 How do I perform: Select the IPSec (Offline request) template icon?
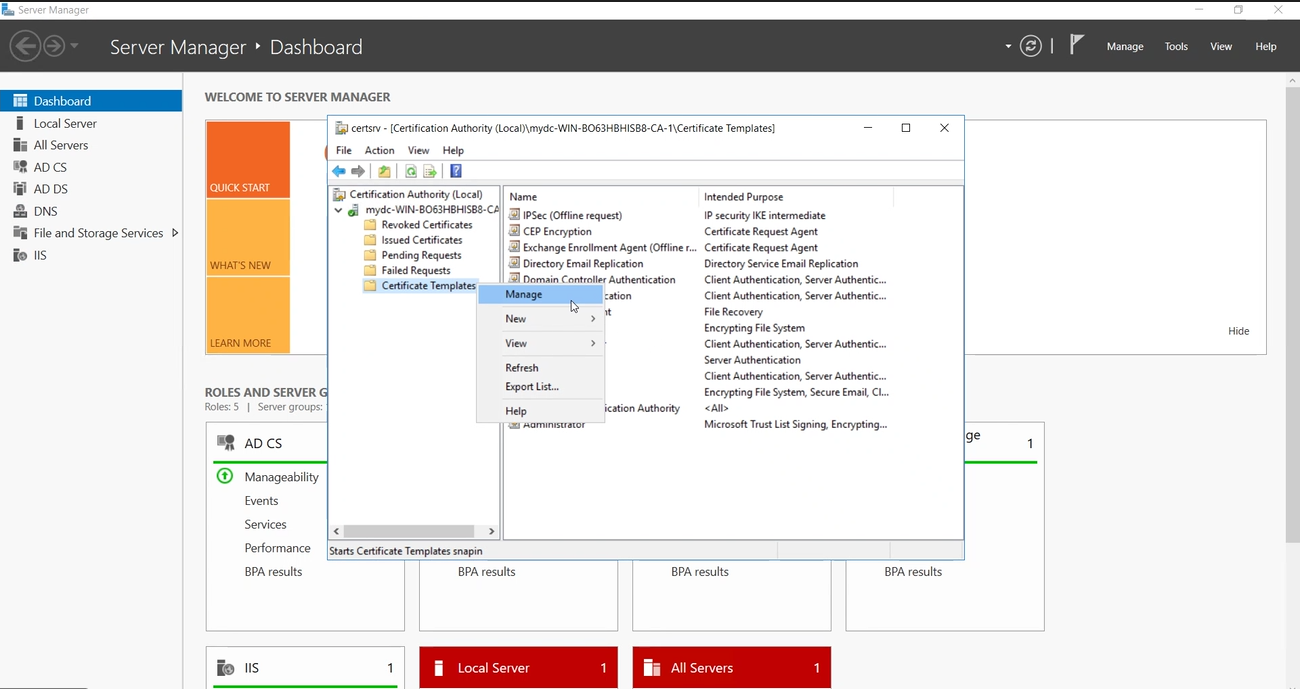coord(514,215)
